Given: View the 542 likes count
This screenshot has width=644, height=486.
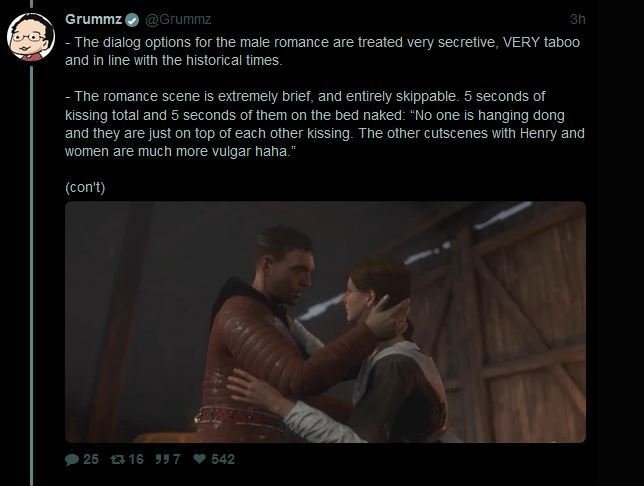Looking at the screenshot, I should coord(223,459).
